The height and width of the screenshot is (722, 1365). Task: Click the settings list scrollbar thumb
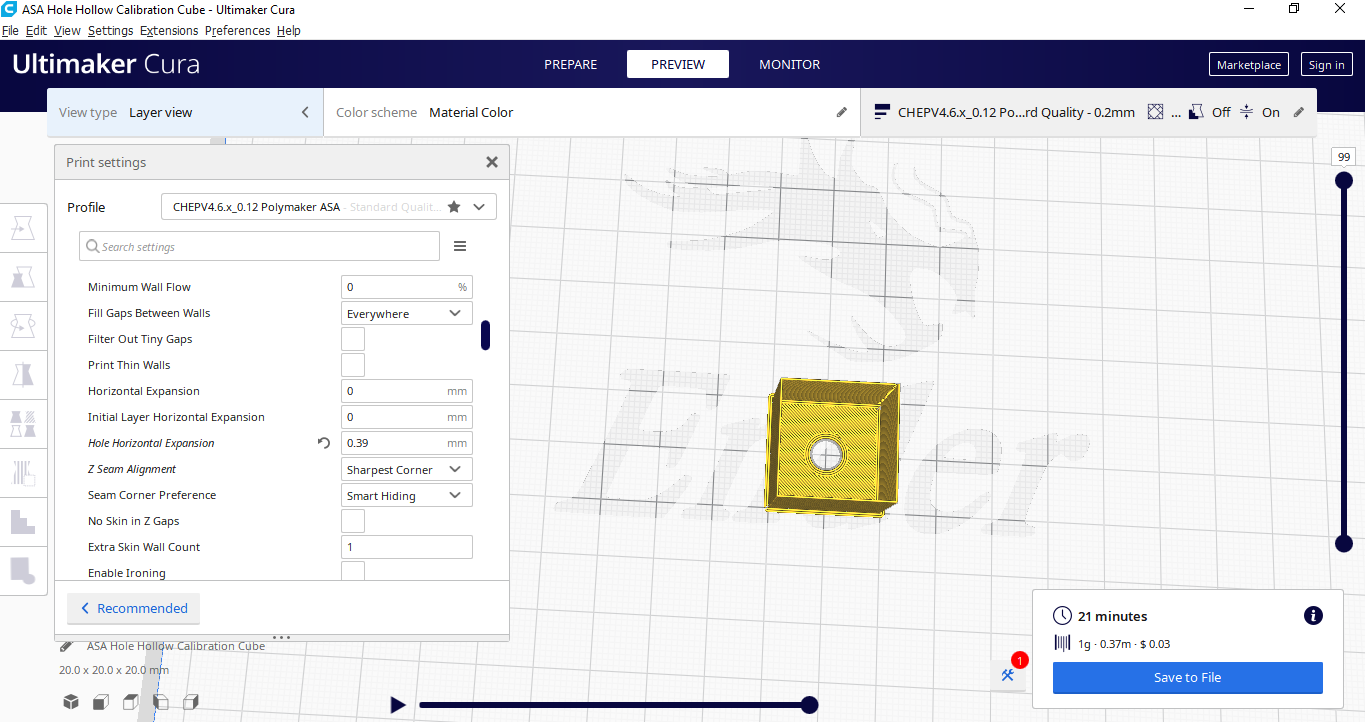click(x=485, y=335)
